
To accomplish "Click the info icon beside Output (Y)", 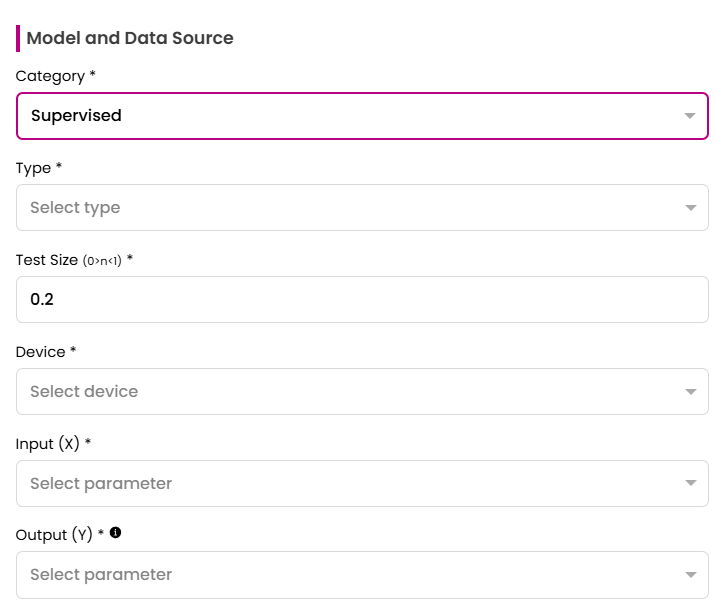I will pos(115,533).
